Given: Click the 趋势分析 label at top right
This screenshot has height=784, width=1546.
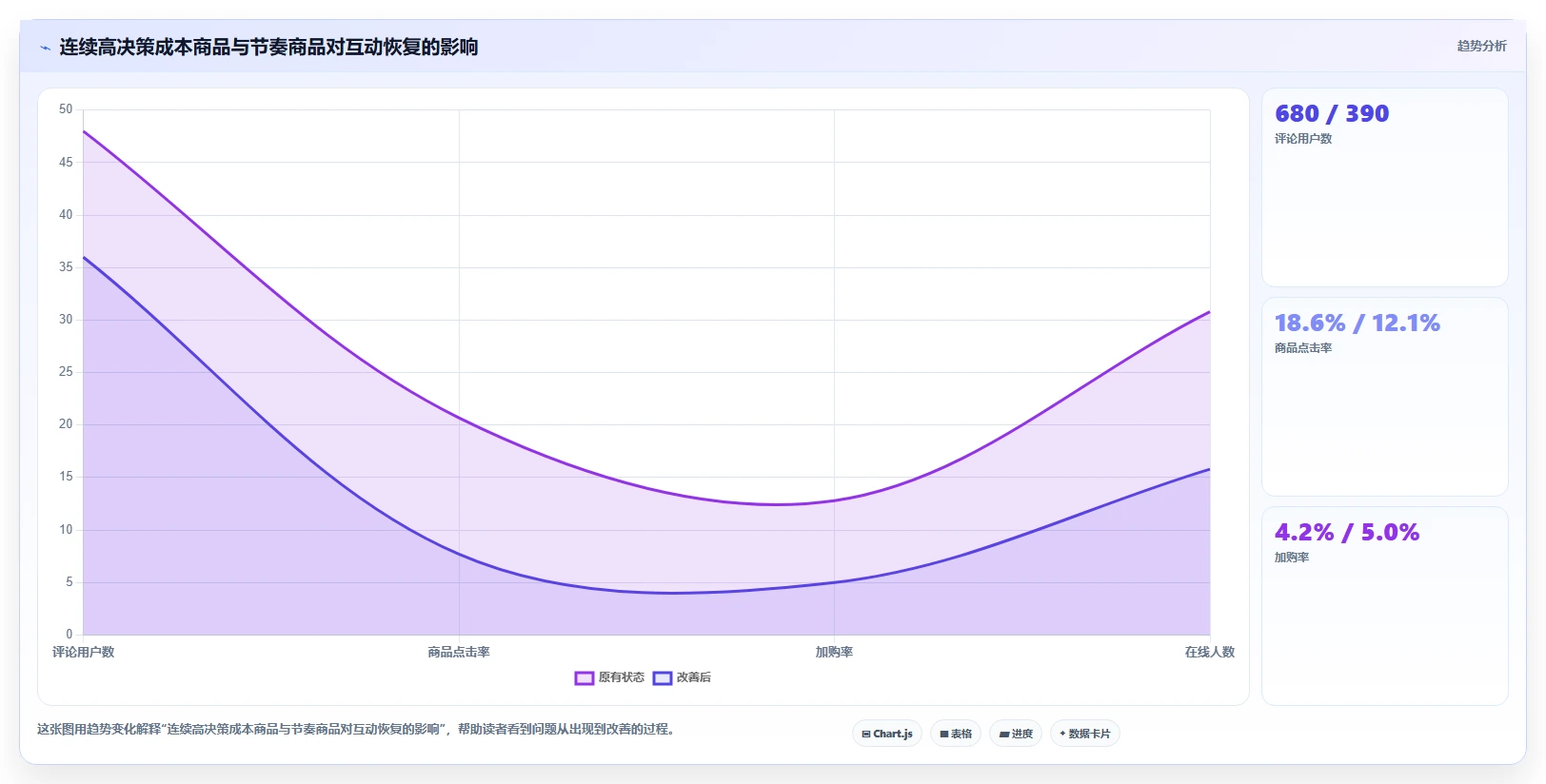Looking at the screenshot, I should pyautogui.click(x=1481, y=46).
